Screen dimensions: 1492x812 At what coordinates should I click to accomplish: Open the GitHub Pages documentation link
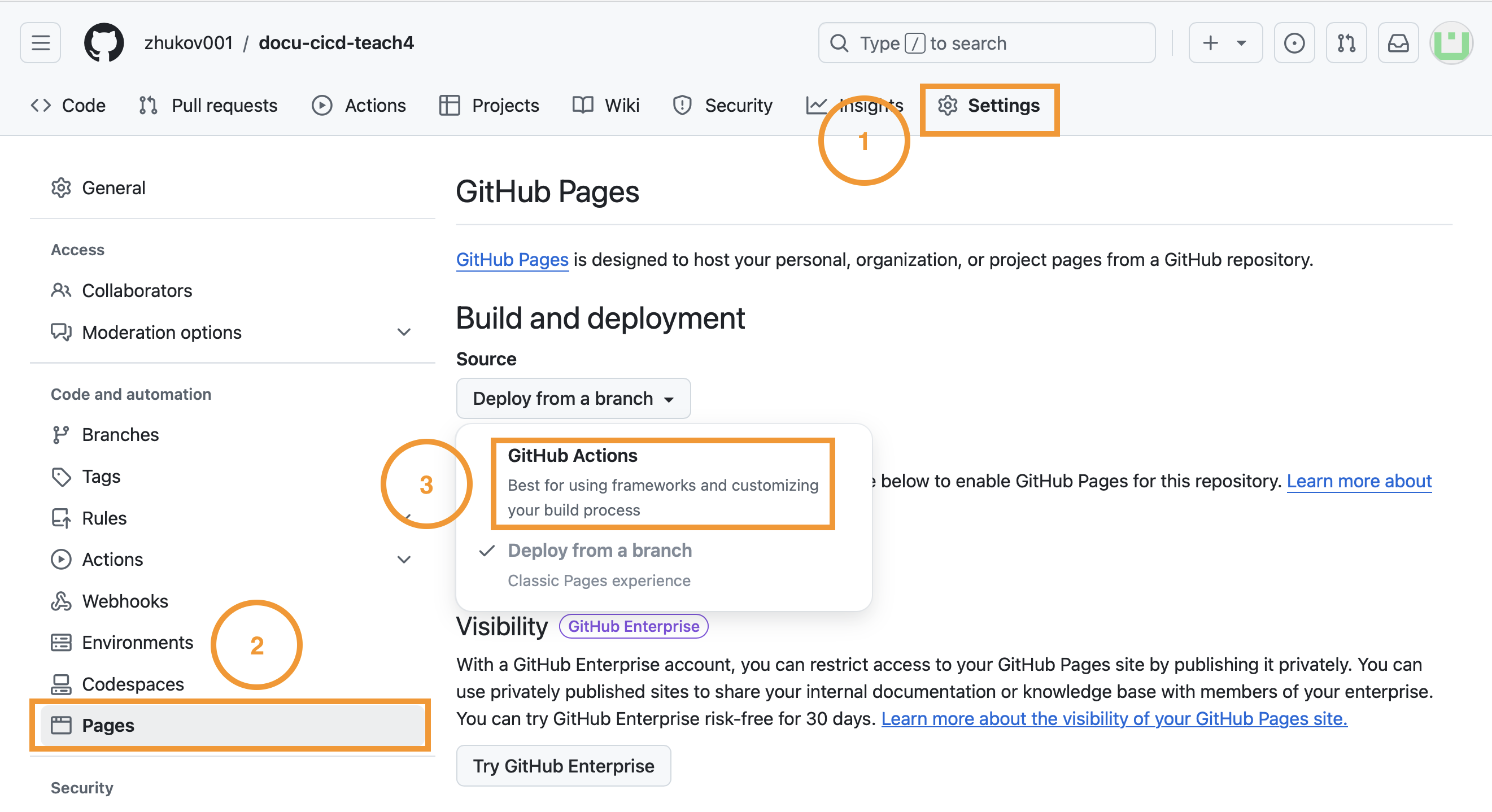[512, 260]
